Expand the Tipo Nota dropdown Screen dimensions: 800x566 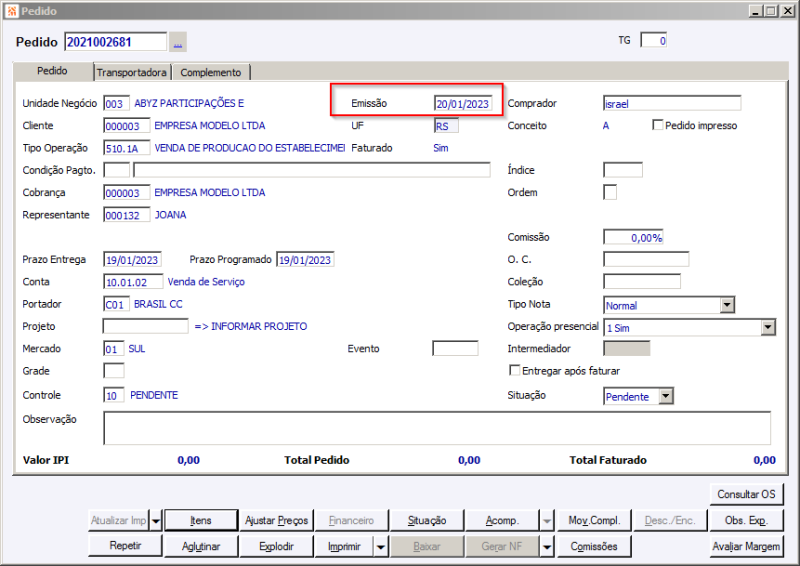click(727, 305)
